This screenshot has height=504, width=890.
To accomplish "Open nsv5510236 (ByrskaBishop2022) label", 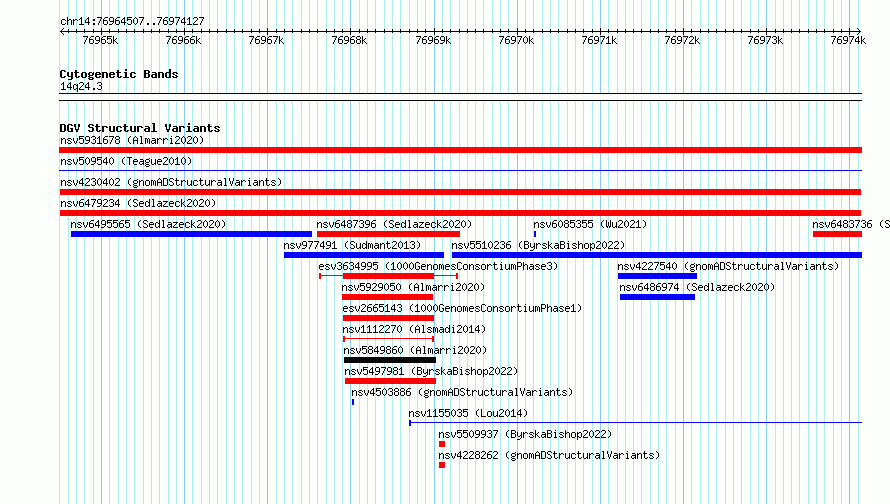I will [x=538, y=245].
